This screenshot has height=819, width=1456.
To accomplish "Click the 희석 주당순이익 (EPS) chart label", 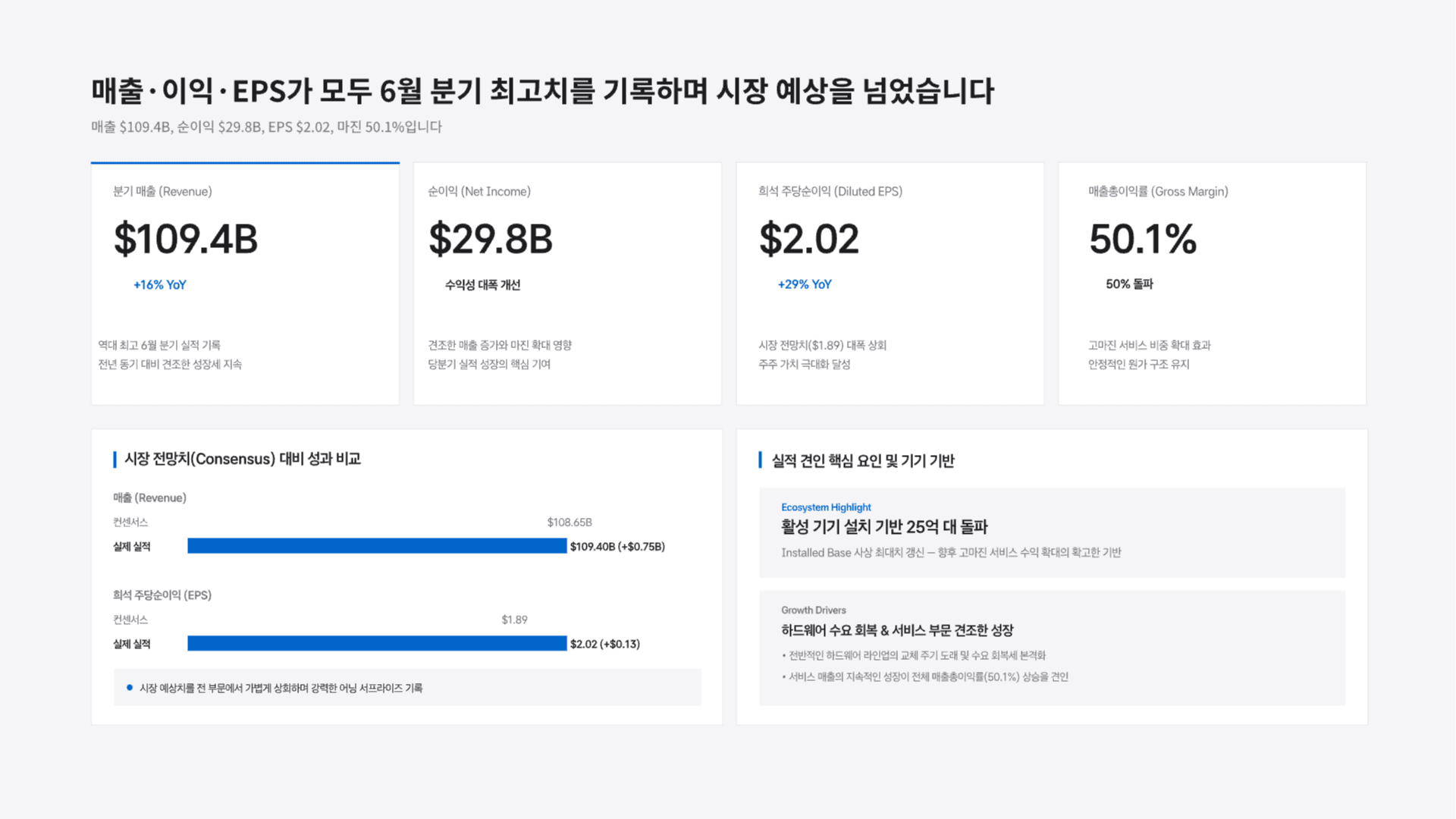I will [x=162, y=595].
